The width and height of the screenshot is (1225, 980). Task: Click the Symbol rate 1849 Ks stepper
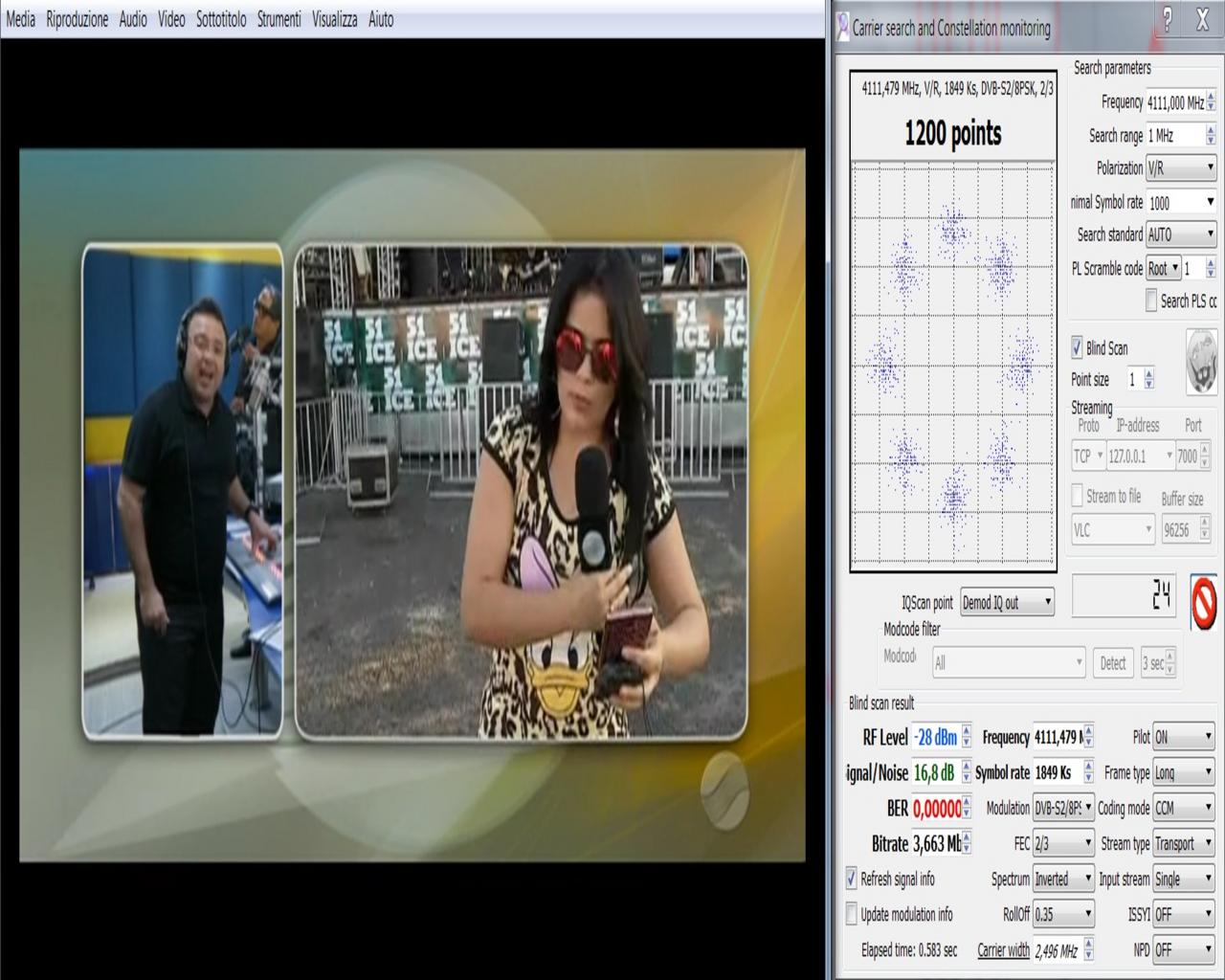(x=1088, y=772)
